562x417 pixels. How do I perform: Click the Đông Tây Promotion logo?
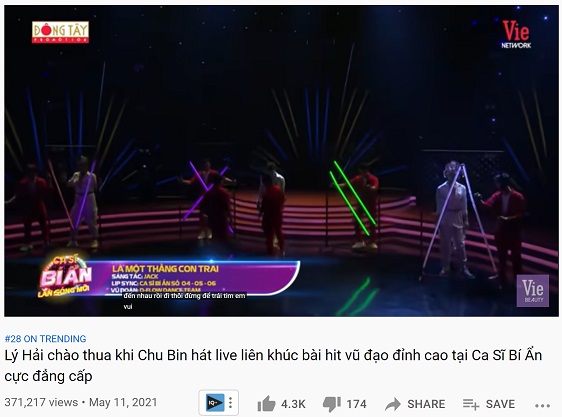pyautogui.click(x=60, y=32)
